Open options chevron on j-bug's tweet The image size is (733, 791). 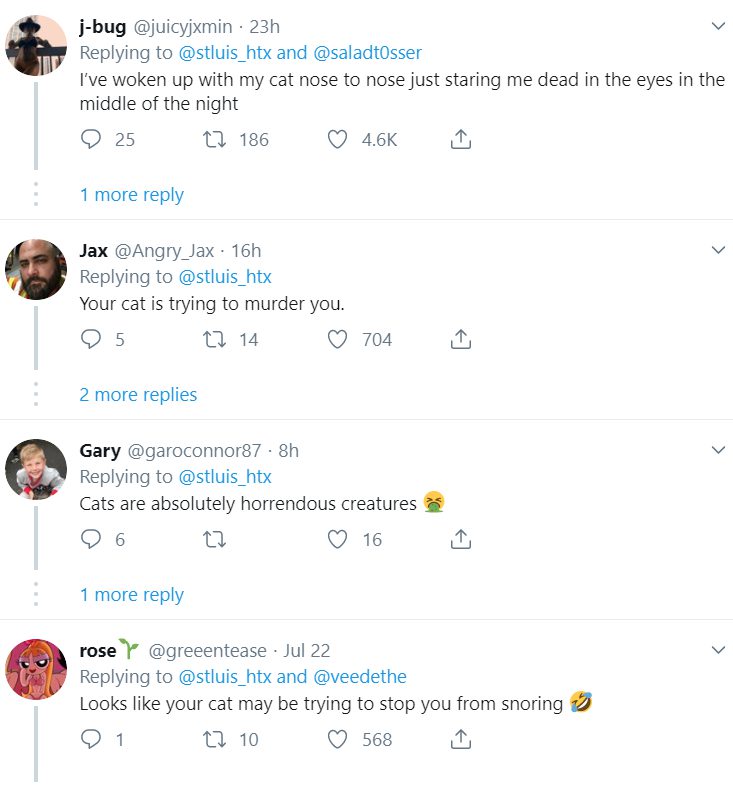point(717,26)
